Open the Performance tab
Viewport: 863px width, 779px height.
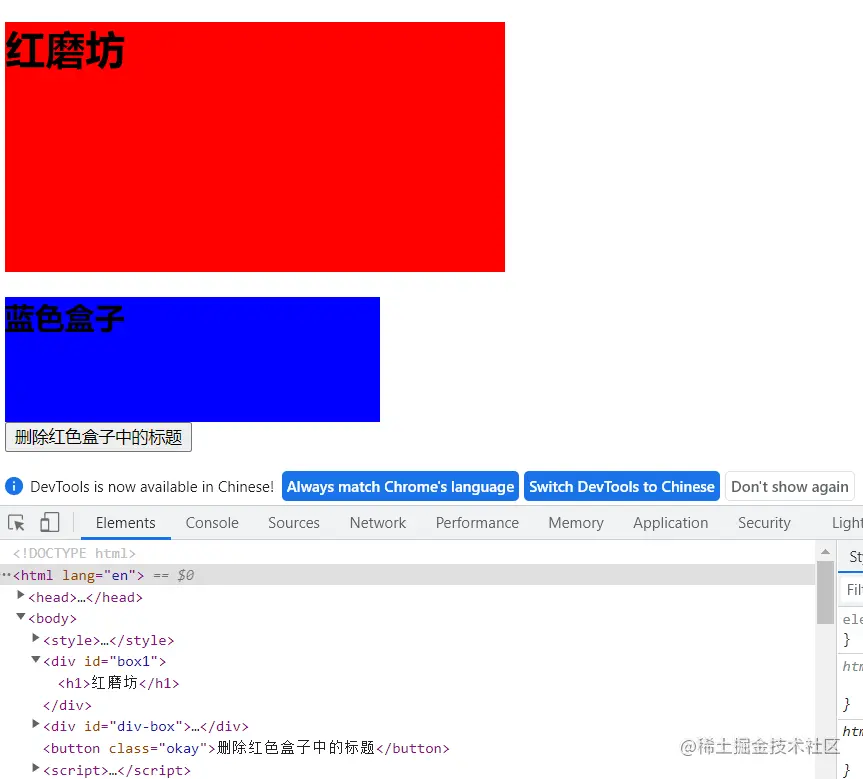click(477, 523)
